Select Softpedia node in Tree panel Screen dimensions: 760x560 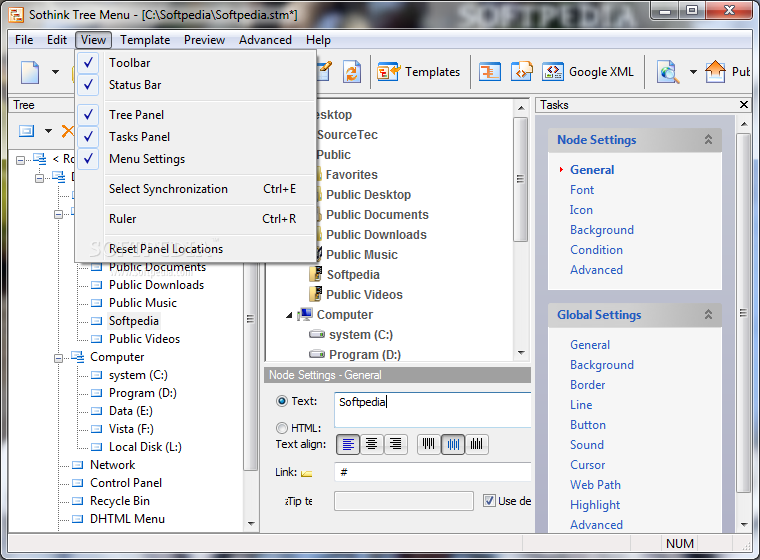[x=133, y=321]
